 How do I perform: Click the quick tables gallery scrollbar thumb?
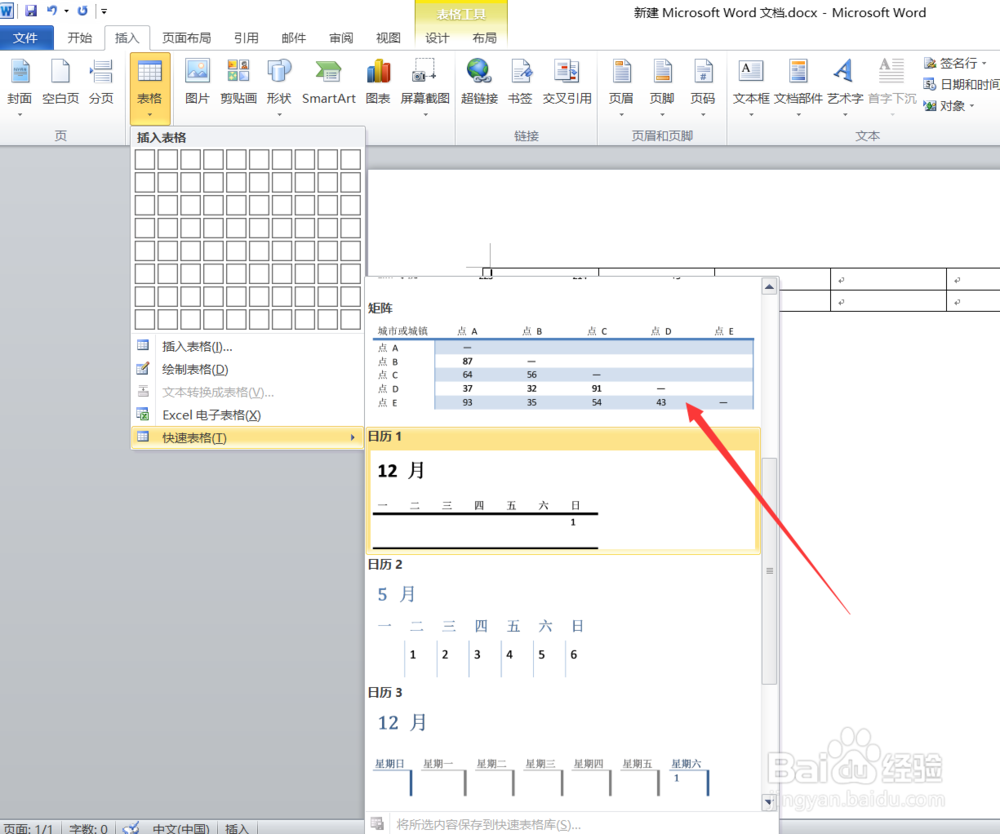(770, 571)
